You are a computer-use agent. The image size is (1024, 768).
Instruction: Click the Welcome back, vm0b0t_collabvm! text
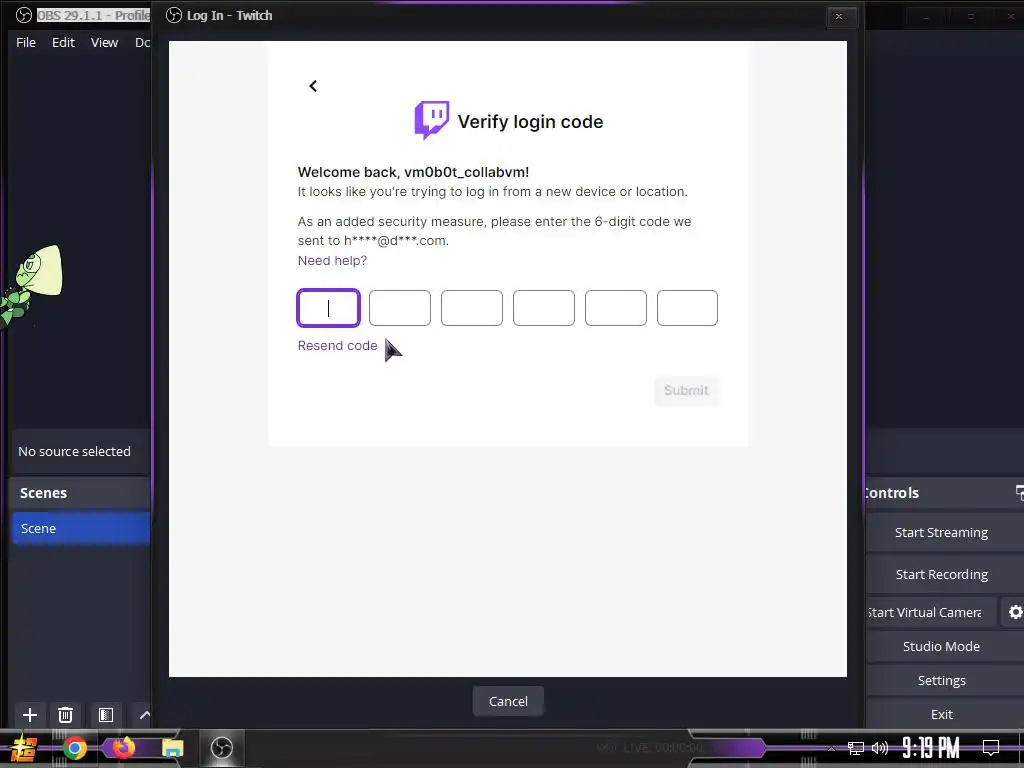point(413,172)
